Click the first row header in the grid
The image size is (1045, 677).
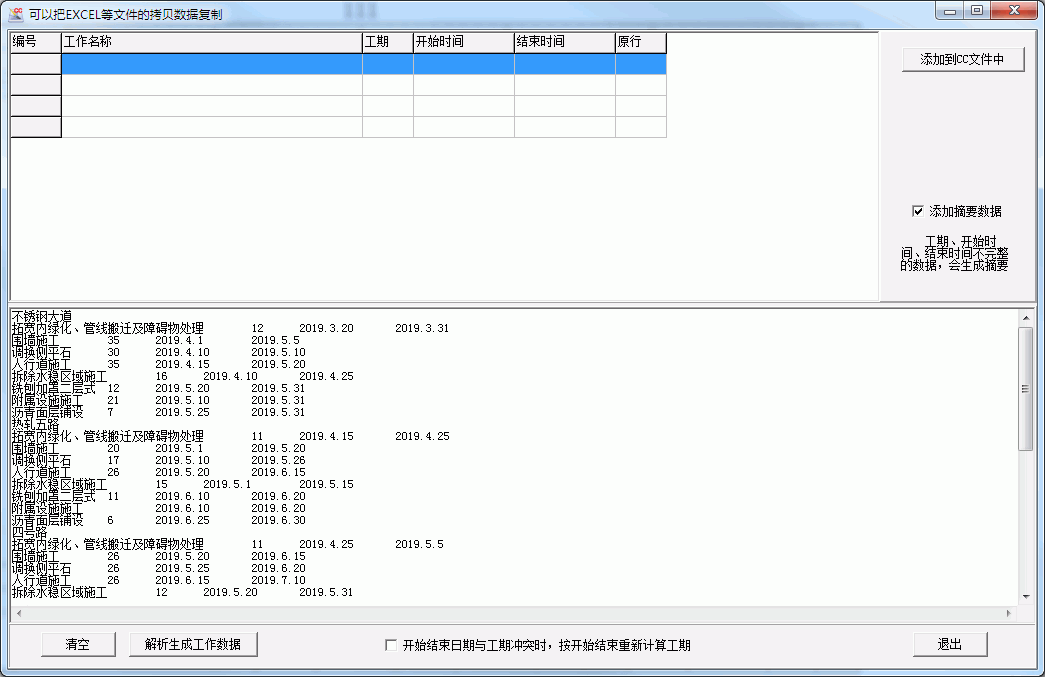[x=36, y=64]
